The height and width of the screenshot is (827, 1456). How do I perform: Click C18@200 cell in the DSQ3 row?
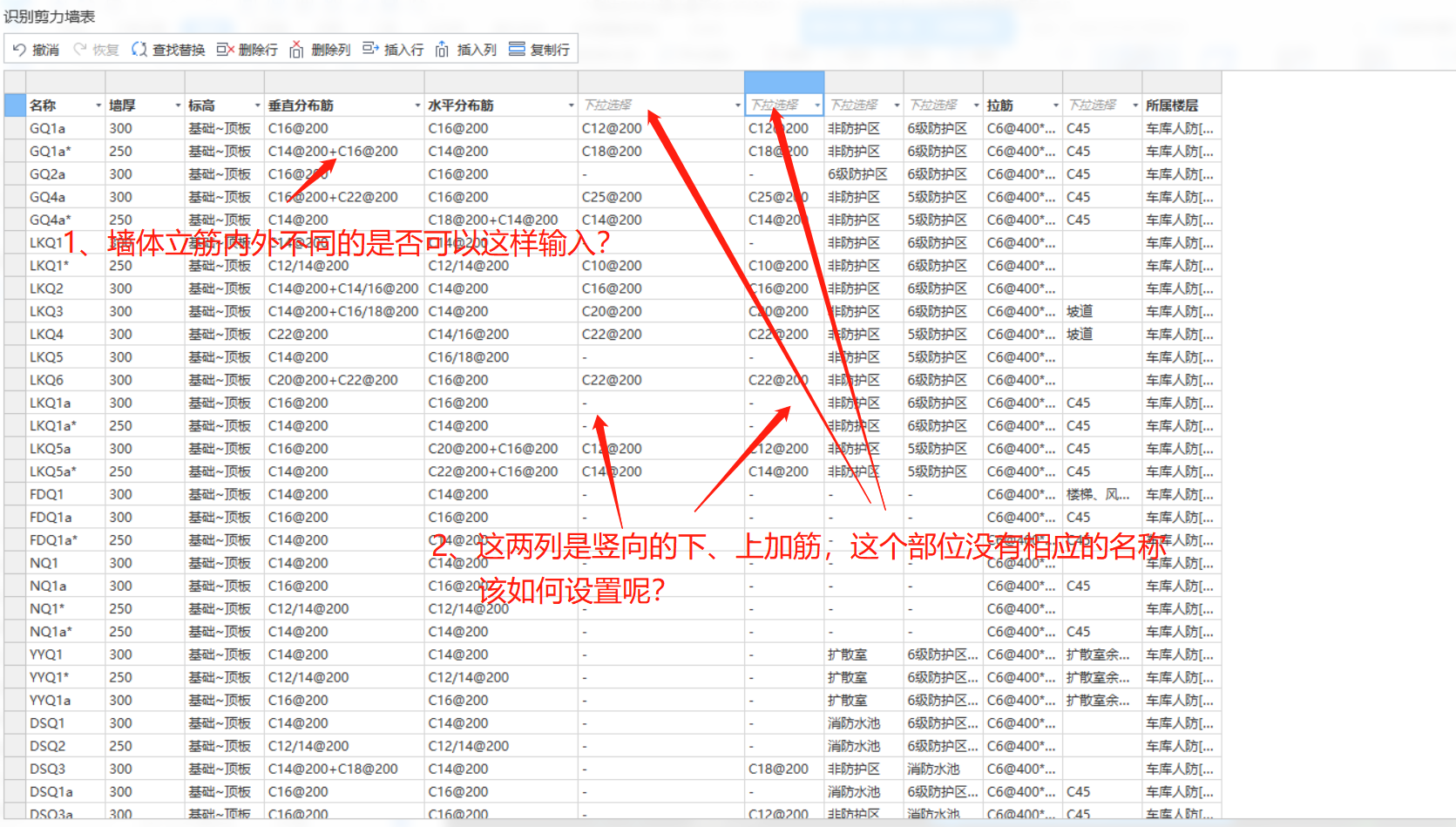pos(784,769)
